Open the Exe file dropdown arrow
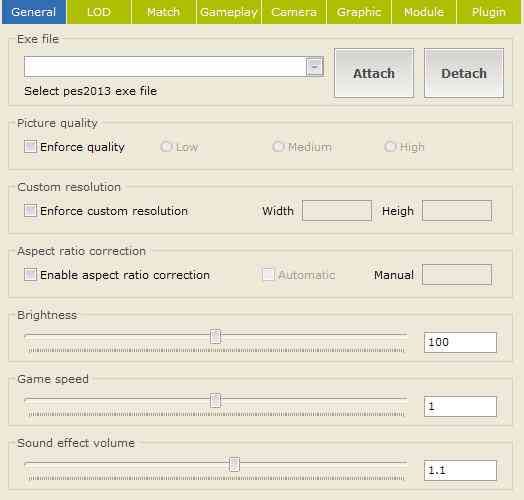This screenshot has height=500, width=524. (314, 67)
